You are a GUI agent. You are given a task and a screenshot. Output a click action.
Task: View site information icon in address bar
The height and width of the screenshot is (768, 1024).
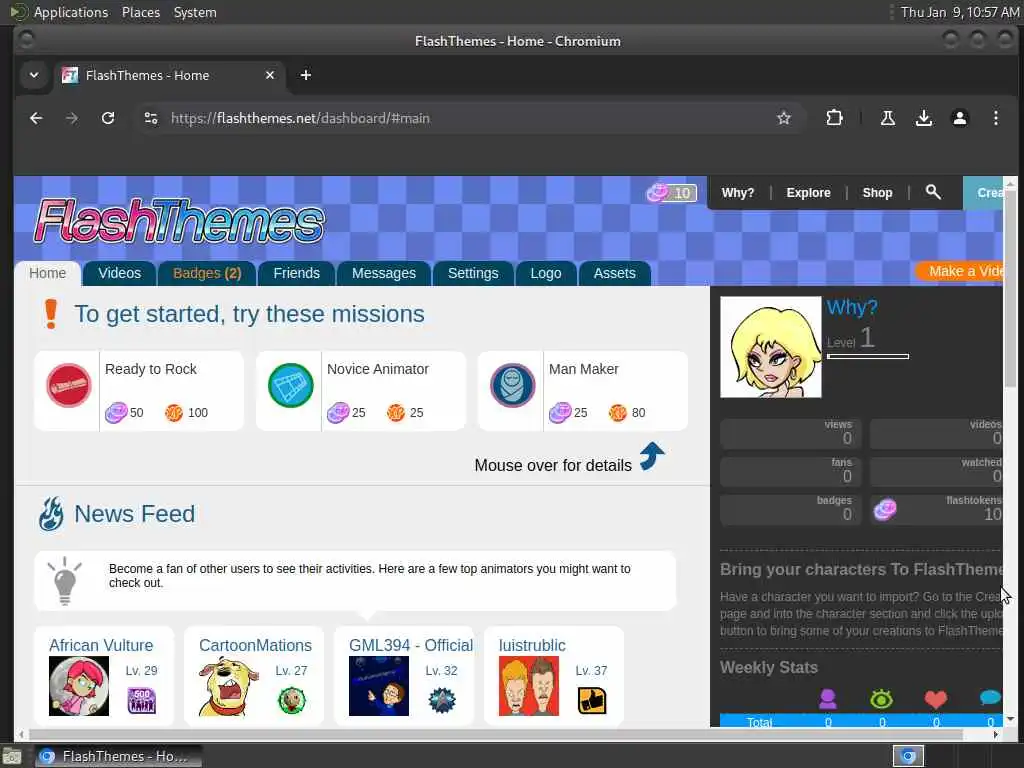tap(151, 118)
